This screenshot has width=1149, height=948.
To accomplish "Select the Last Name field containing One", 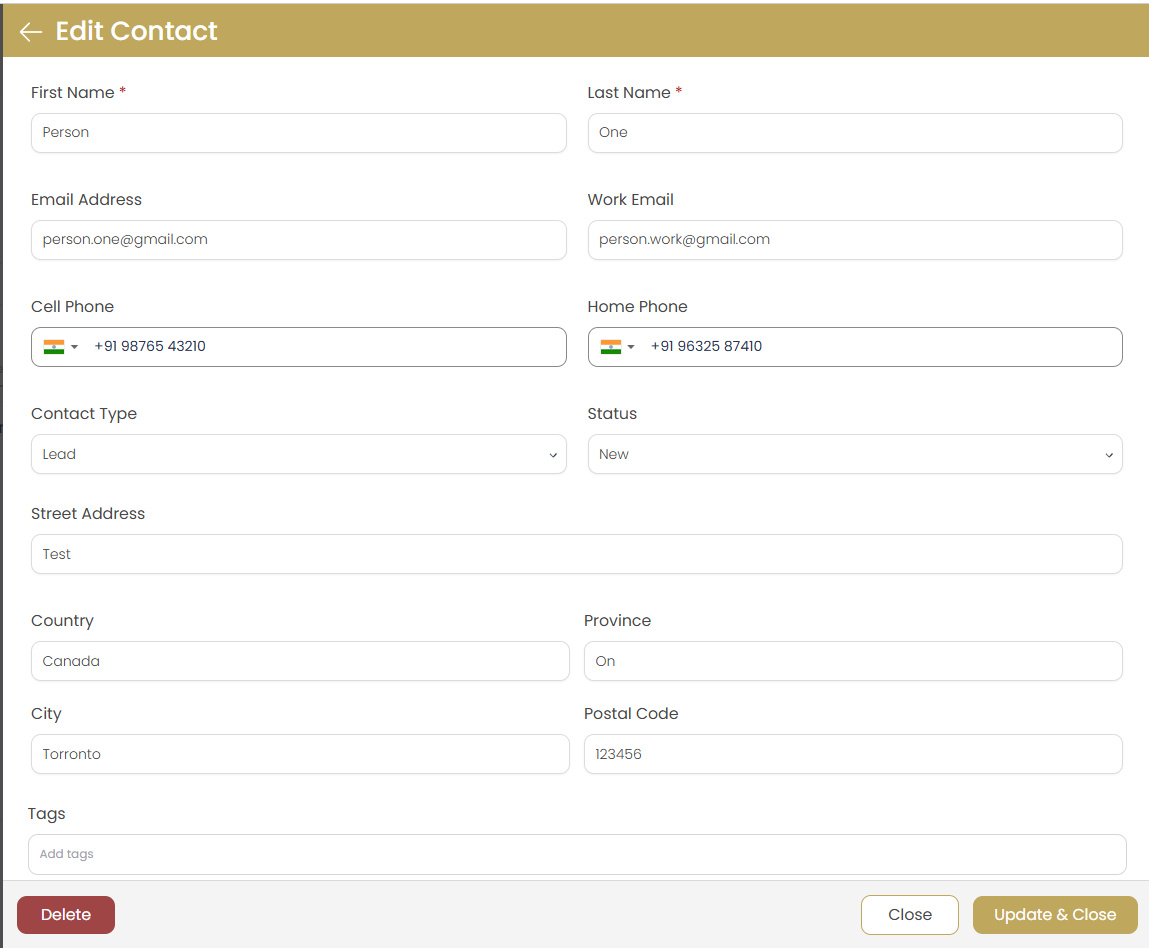I will click(854, 132).
